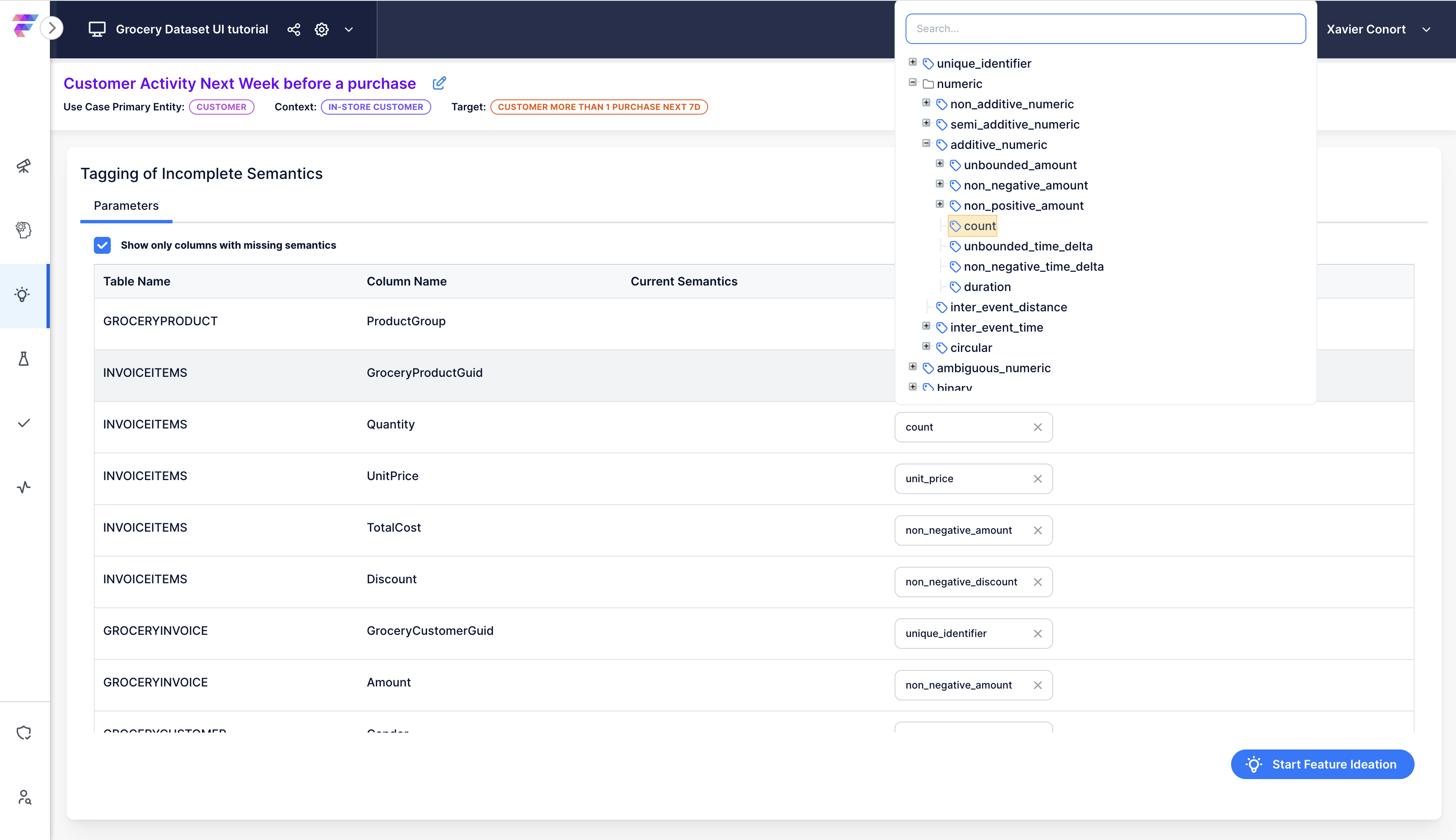Click Grocery Dataset UI tutorial title
Viewport: 1456px width, 840px height.
(x=192, y=30)
